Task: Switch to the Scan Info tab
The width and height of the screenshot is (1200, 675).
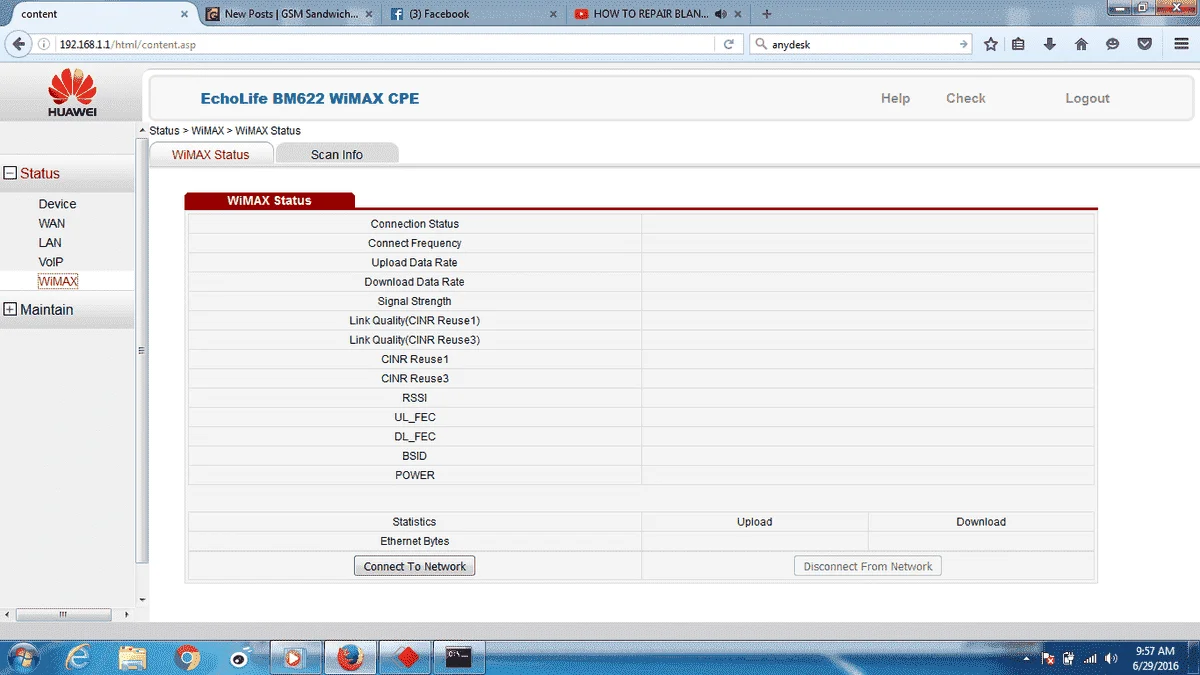Action: [x=337, y=154]
